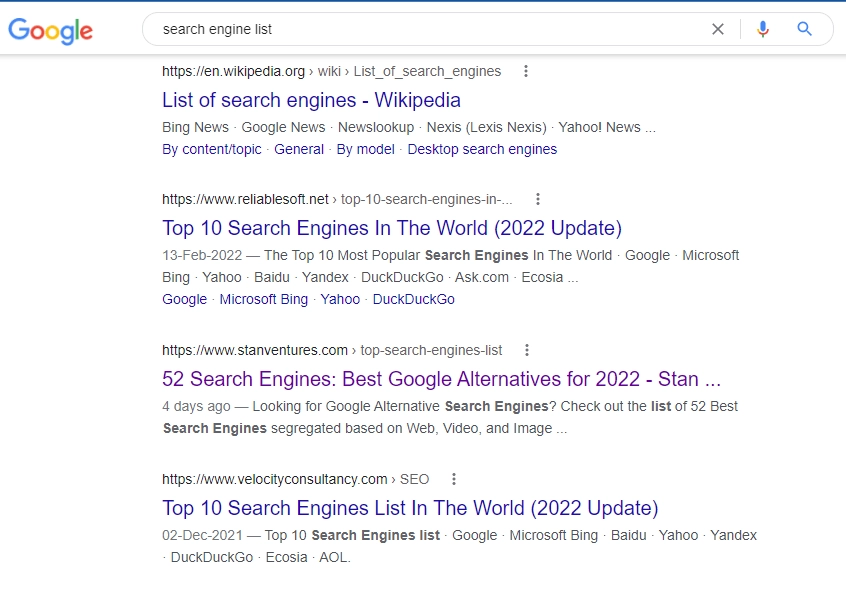The image size is (846, 592).
Task: Go to the General sitelink
Action: coord(299,149)
